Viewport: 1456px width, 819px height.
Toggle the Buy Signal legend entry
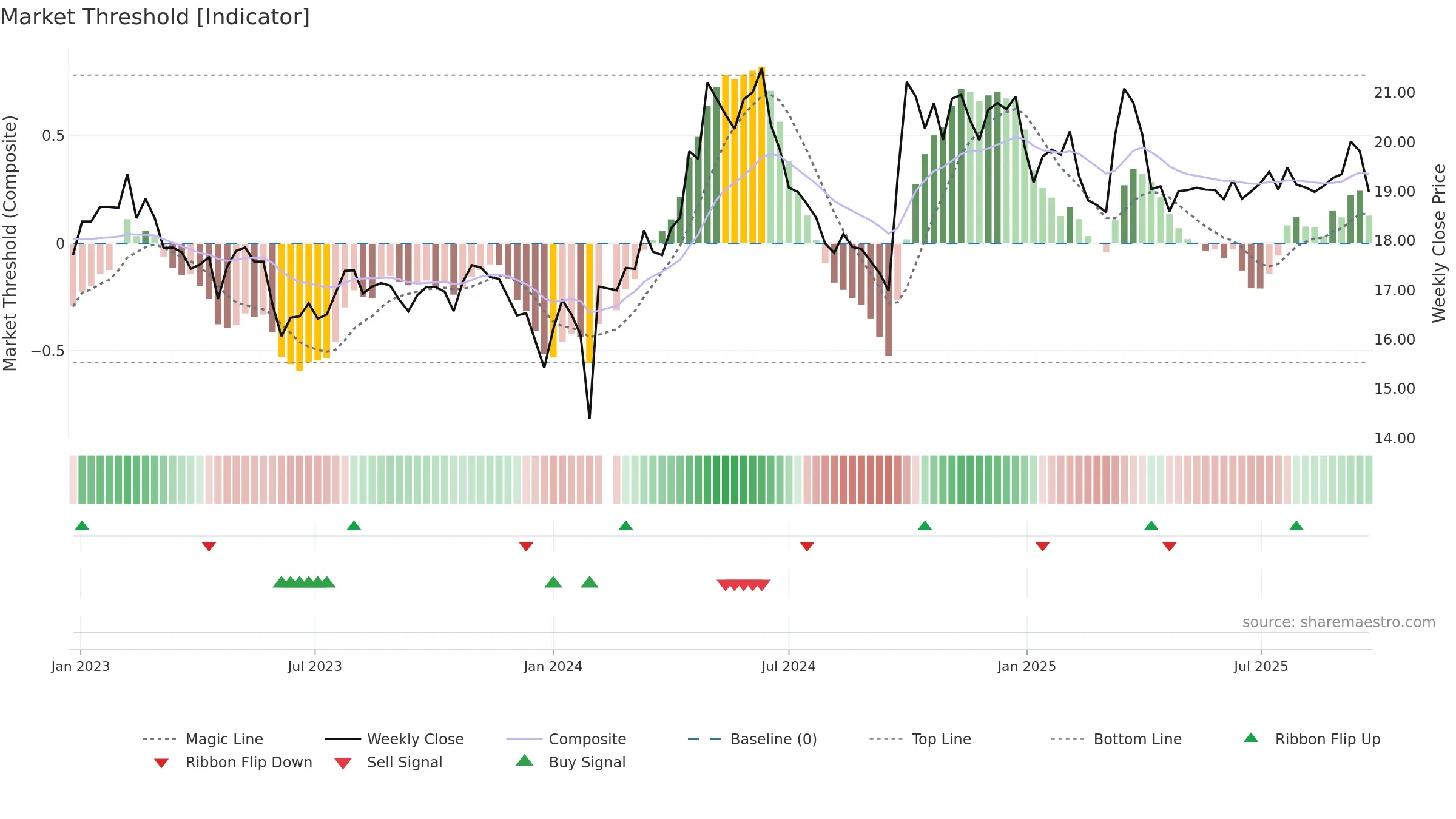coord(570,762)
